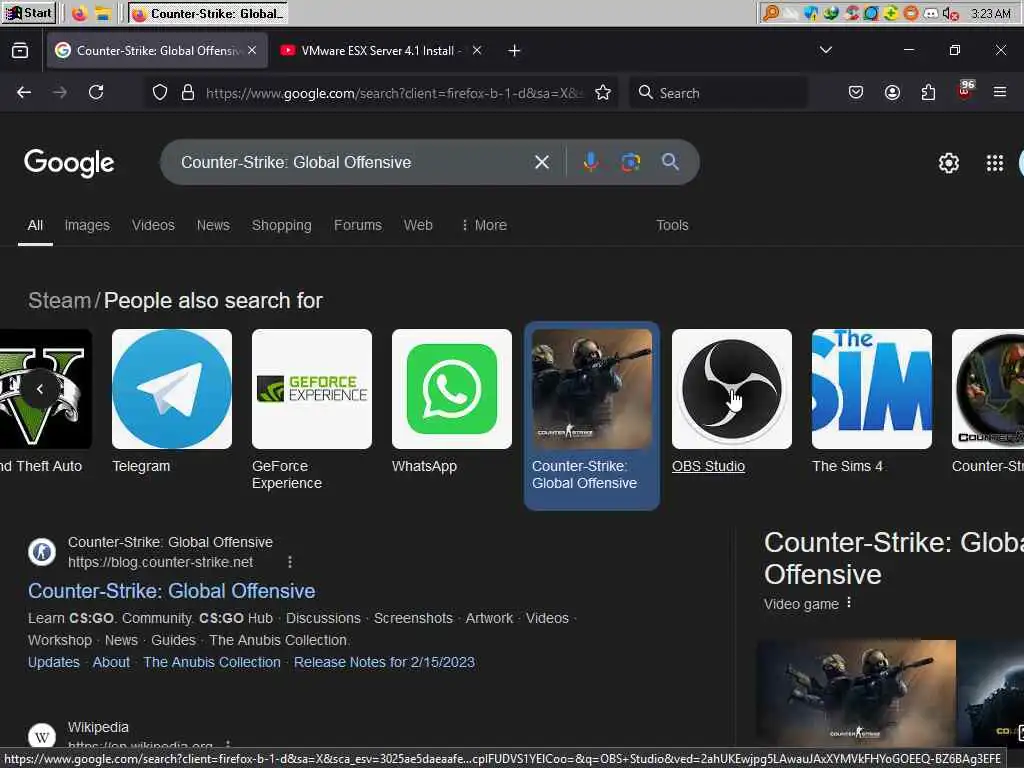This screenshot has width=1024, height=768.
Task: Open the Google apps grid
Action: pyautogui.click(x=995, y=163)
